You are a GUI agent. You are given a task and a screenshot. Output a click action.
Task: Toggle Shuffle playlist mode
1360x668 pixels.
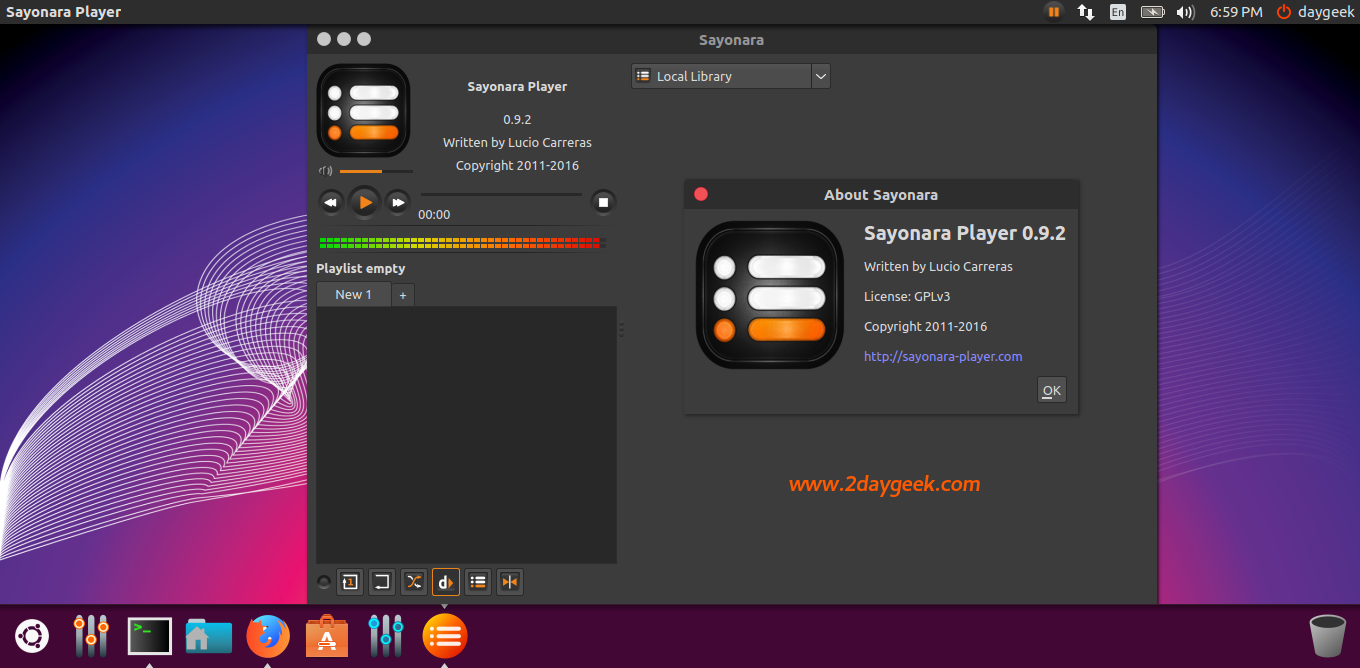[x=414, y=582]
